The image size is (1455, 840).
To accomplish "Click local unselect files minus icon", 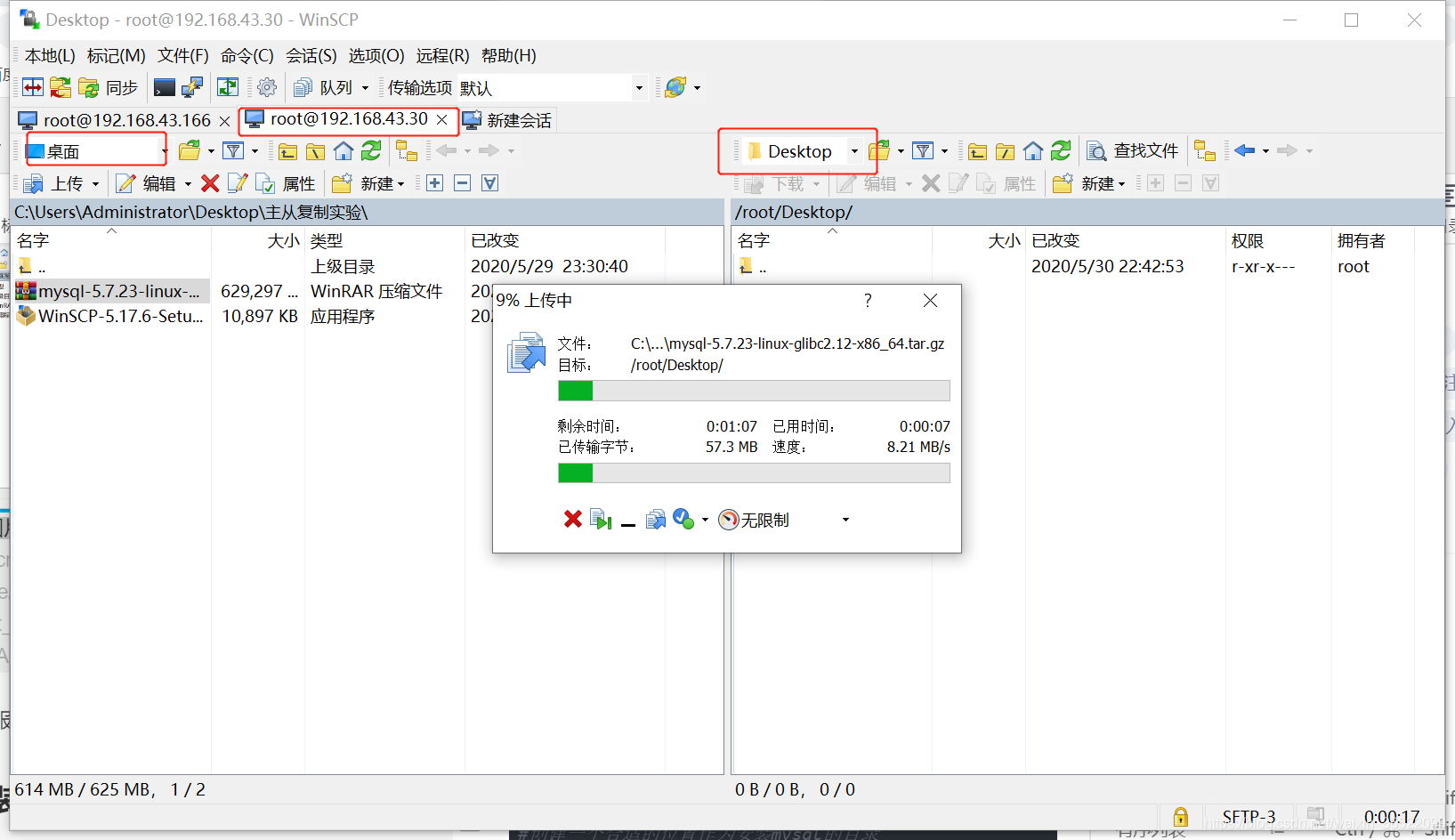I will [462, 183].
